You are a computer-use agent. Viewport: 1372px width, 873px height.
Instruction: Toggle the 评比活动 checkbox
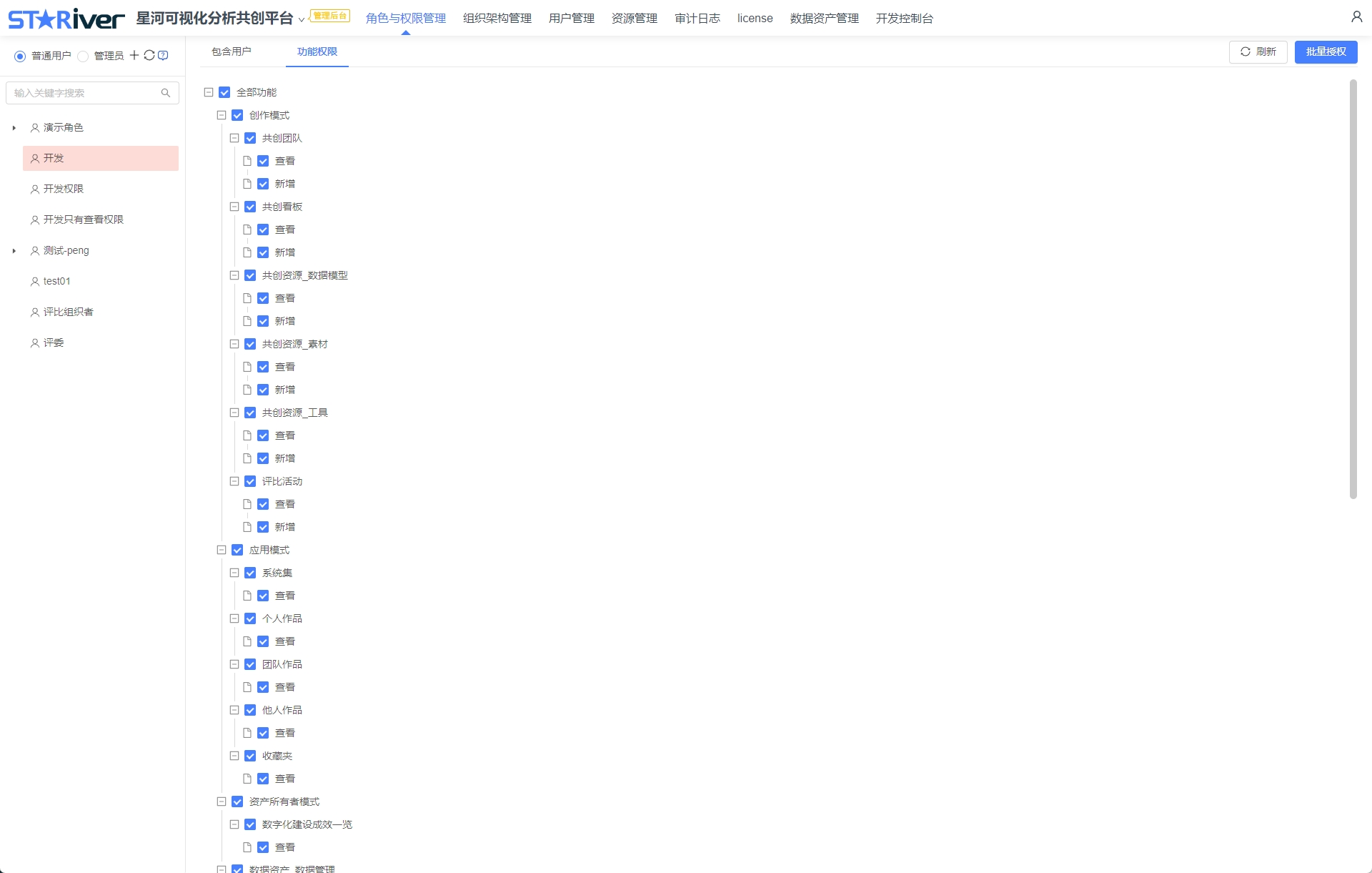(250, 481)
